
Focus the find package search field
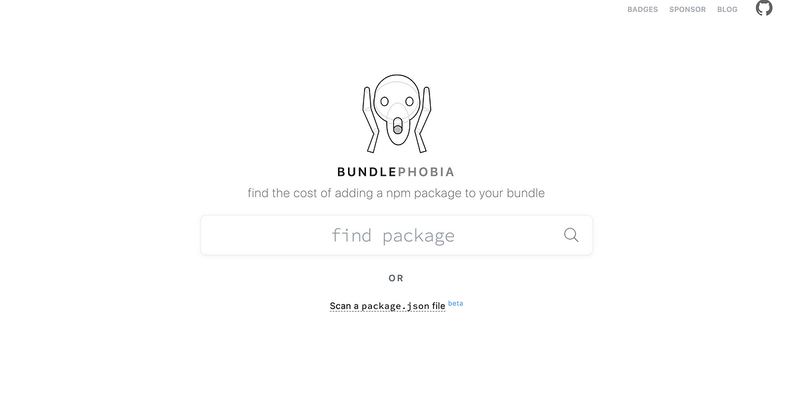[396, 235]
